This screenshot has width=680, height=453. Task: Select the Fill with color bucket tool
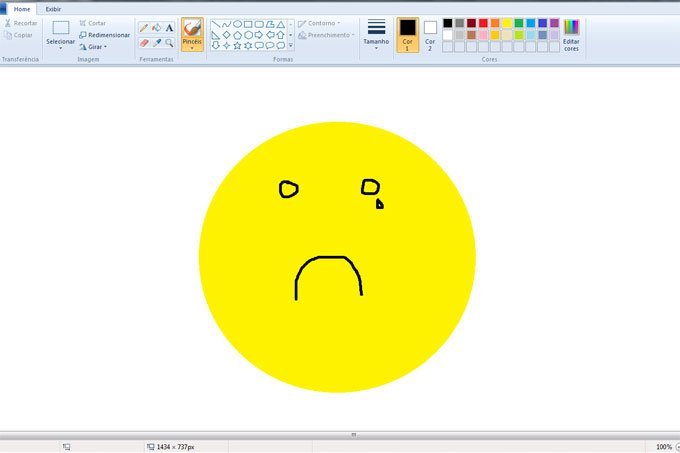point(156,28)
